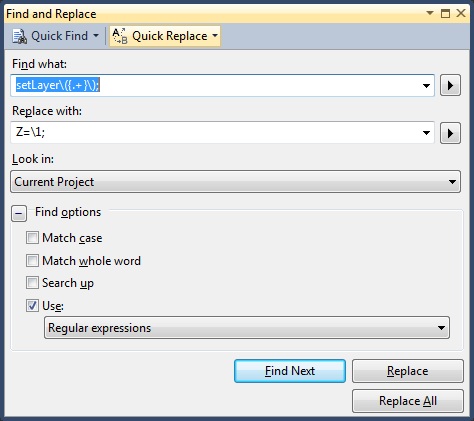Close the Find and Replace window
The height and width of the screenshot is (421, 474).
coord(461,13)
